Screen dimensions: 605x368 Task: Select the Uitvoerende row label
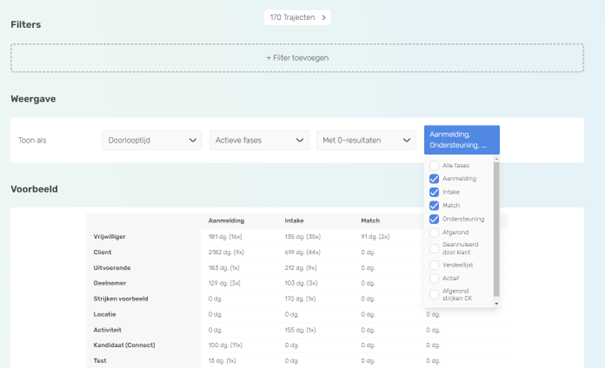112,268
